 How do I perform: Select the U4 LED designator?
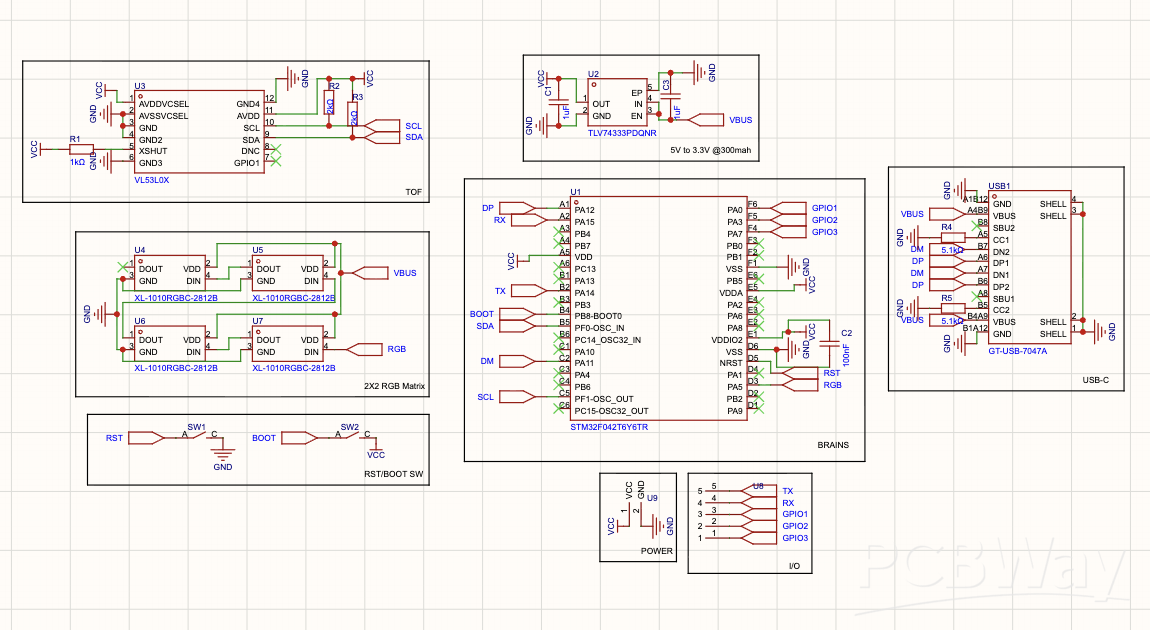[140, 250]
